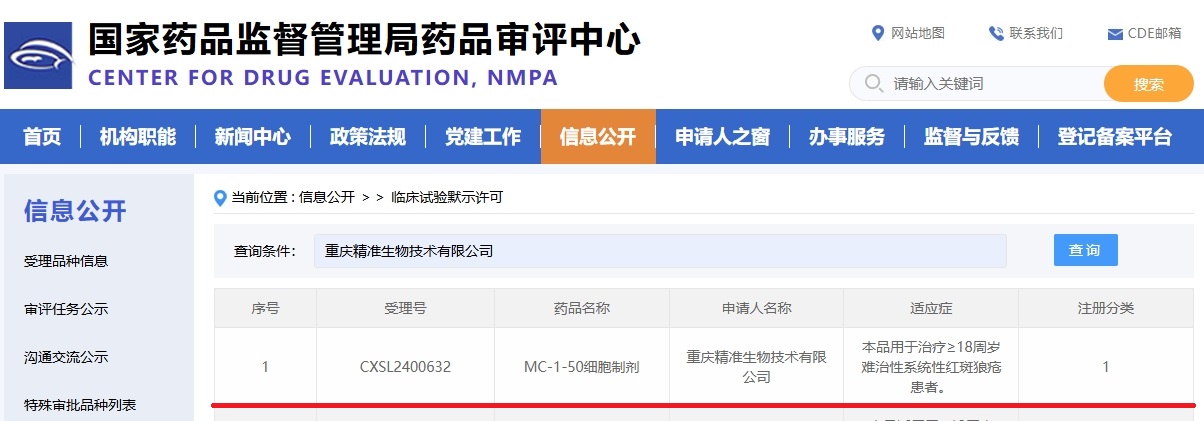Image resolution: width=1204 pixels, height=421 pixels.
Task: Open the 机构职能 menu item
Action: pos(138,137)
